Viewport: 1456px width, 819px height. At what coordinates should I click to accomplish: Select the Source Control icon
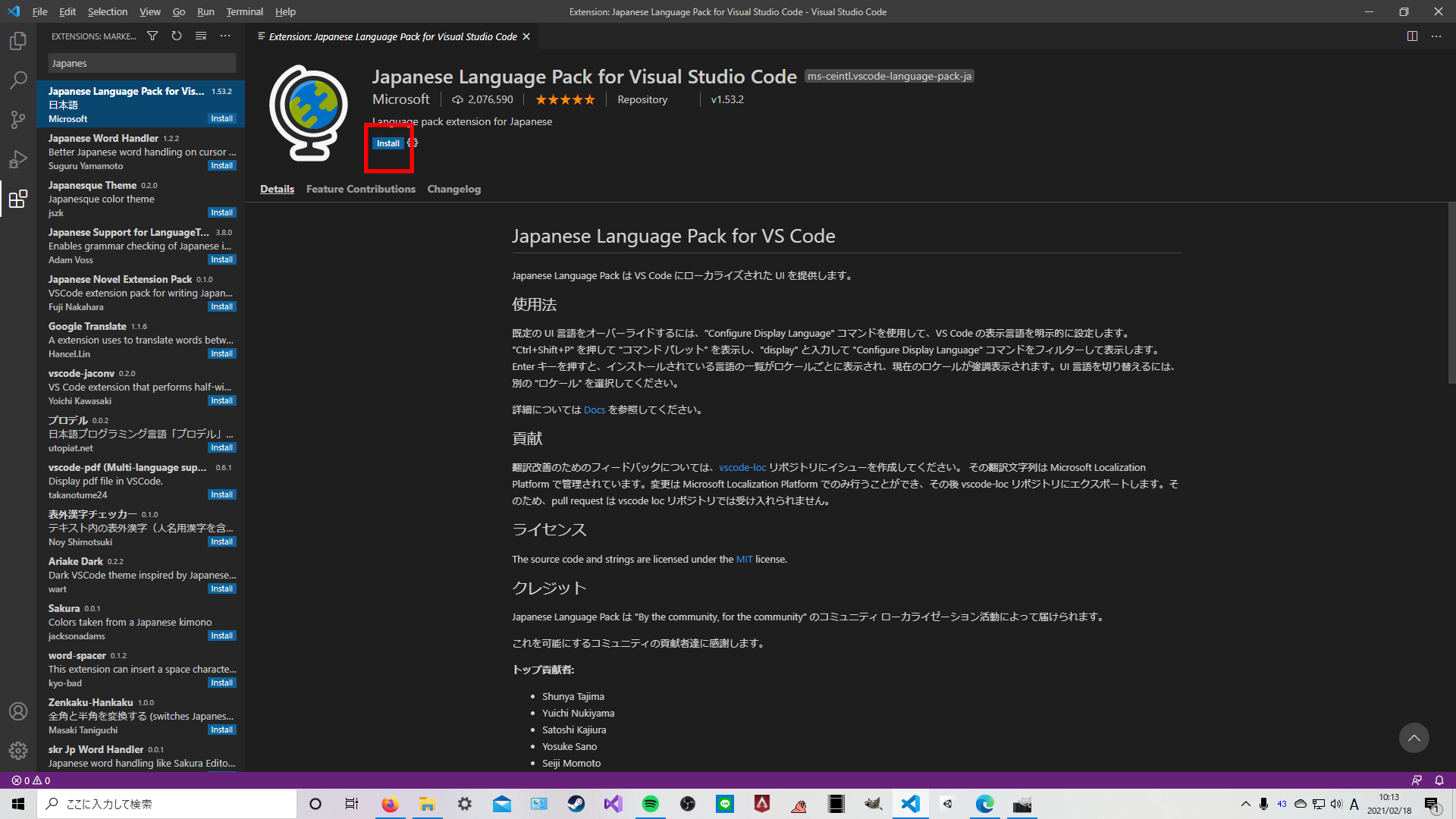coord(18,119)
